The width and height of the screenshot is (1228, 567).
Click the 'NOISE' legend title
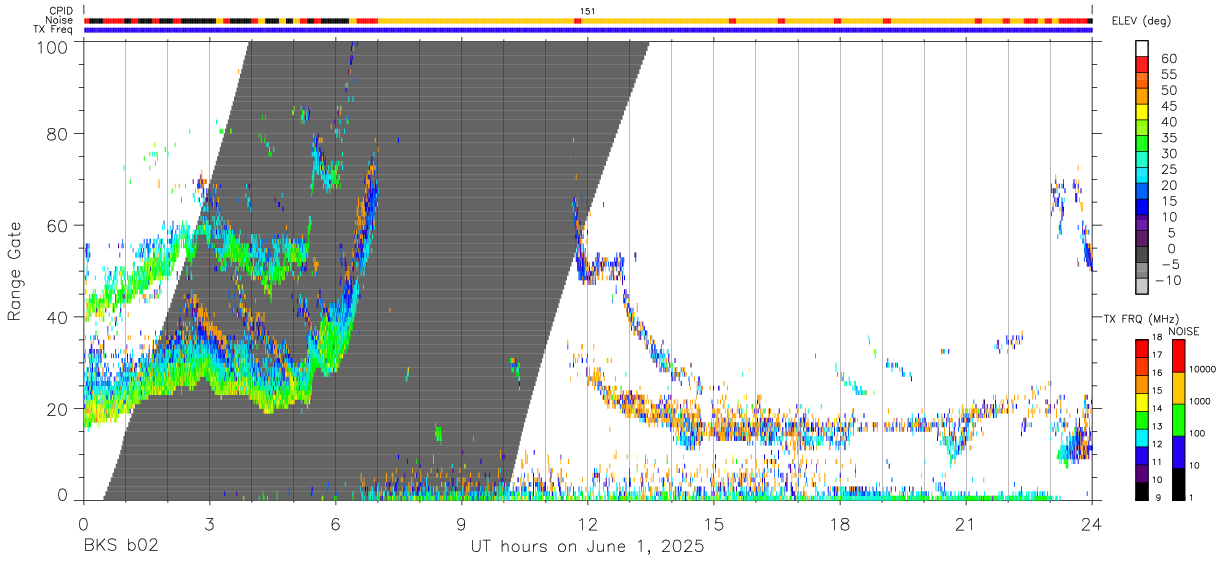click(x=1183, y=331)
